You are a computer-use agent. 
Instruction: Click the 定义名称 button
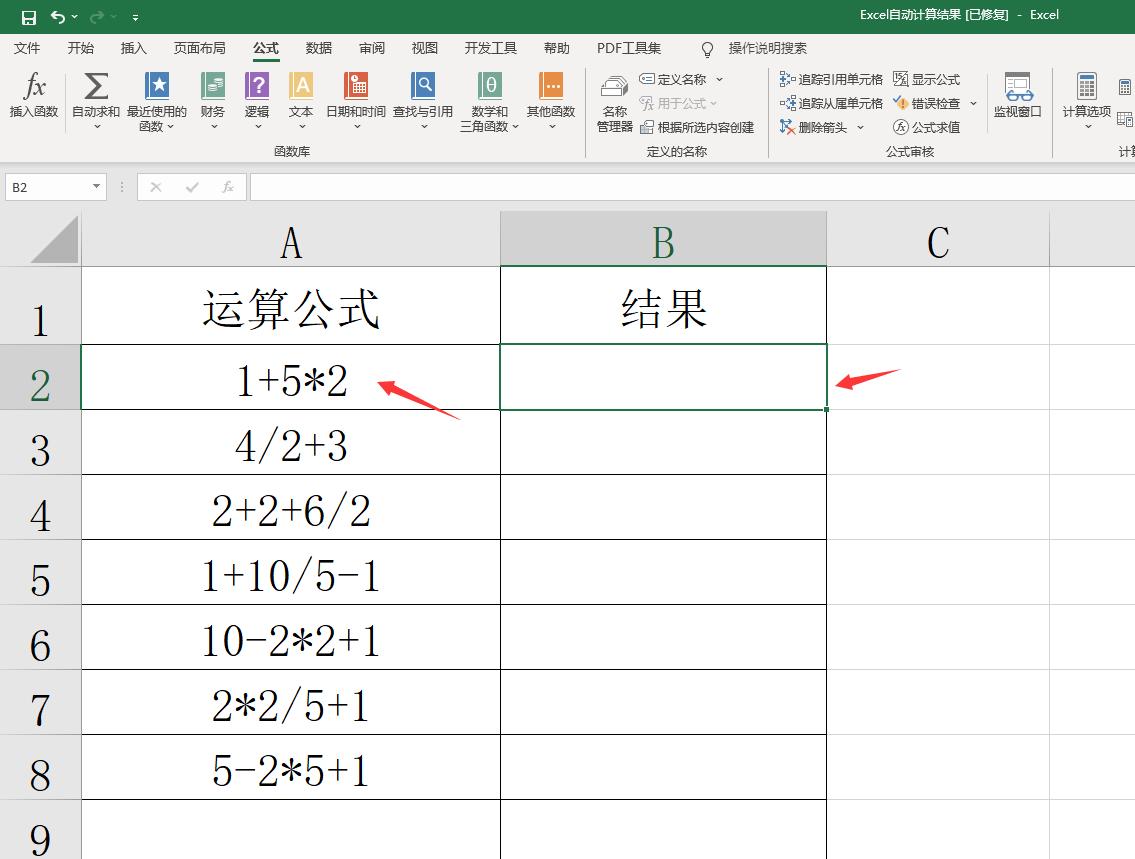pos(672,79)
